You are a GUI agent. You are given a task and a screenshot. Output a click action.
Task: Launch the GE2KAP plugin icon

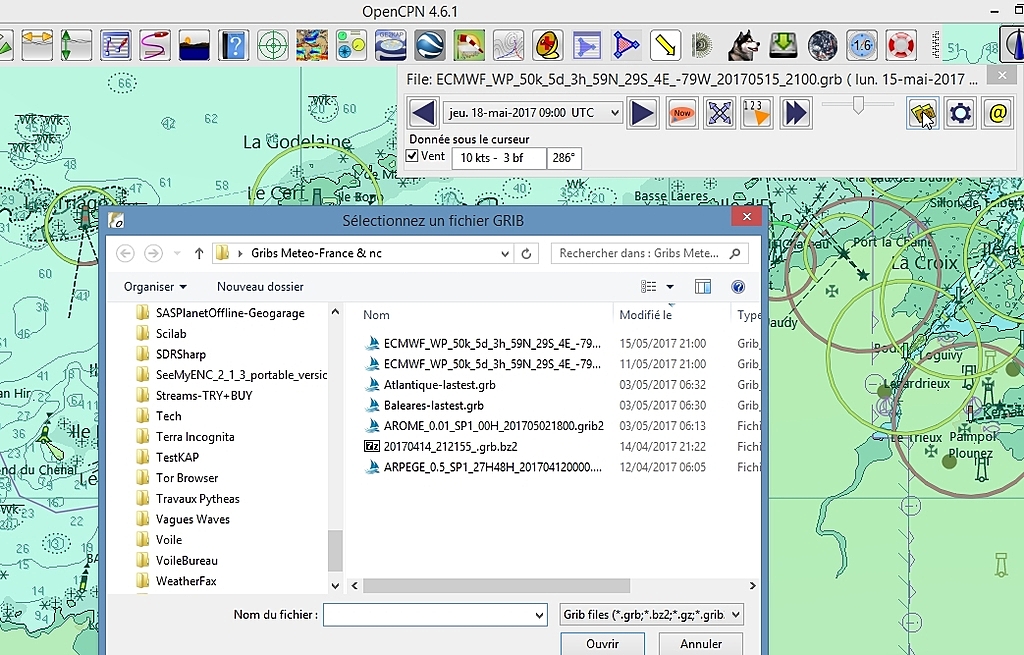[391, 45]
